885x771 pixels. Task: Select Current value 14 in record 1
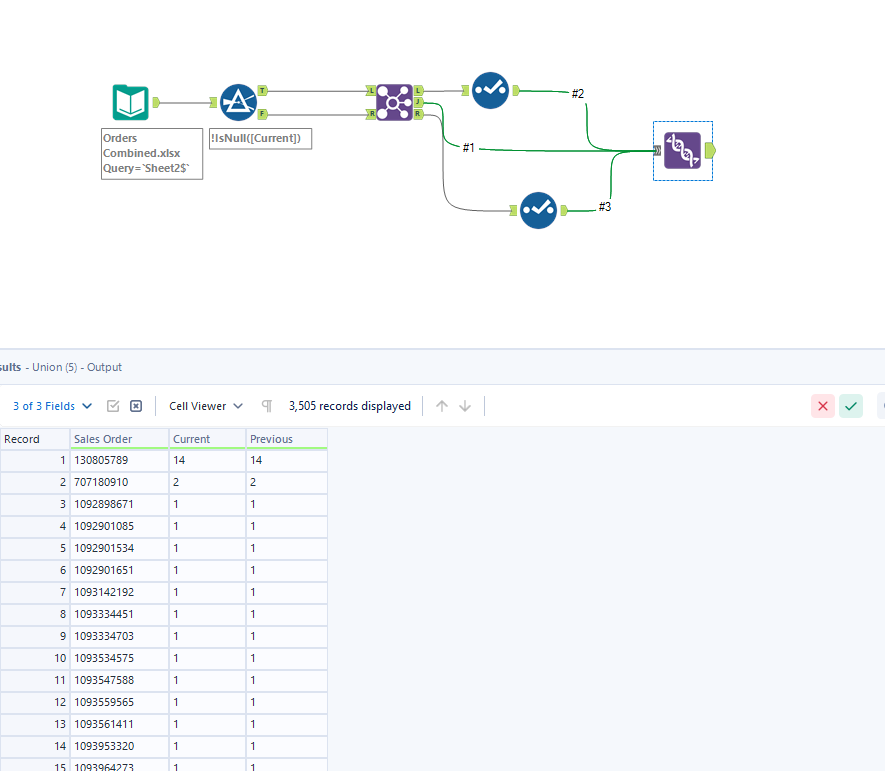point(207,461)
